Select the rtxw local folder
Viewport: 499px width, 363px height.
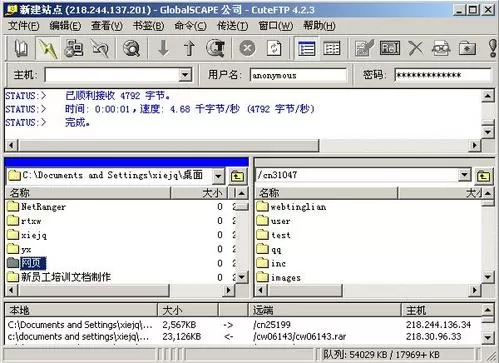tap(24, 221)
